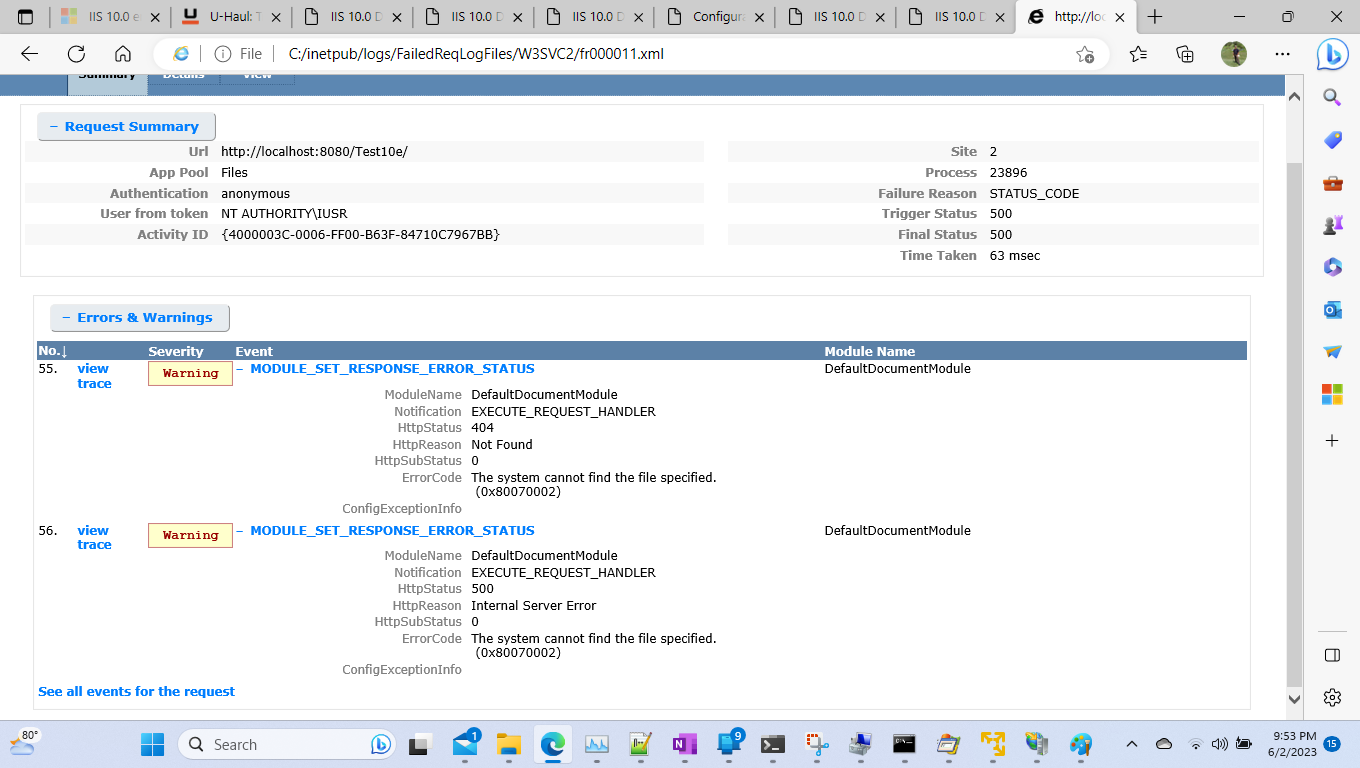Click the Url value http://localhost:8080/Test10e/
Image resolution: width=1360 pixels, height=768 pixels.
pos(314,152)
